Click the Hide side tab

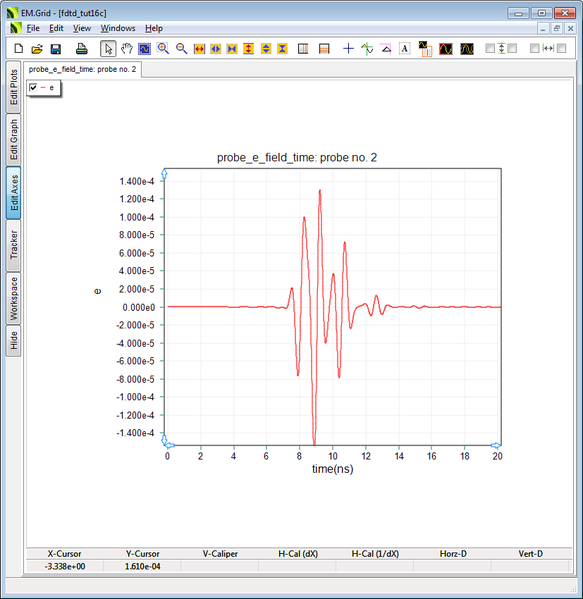click(14, 340)
